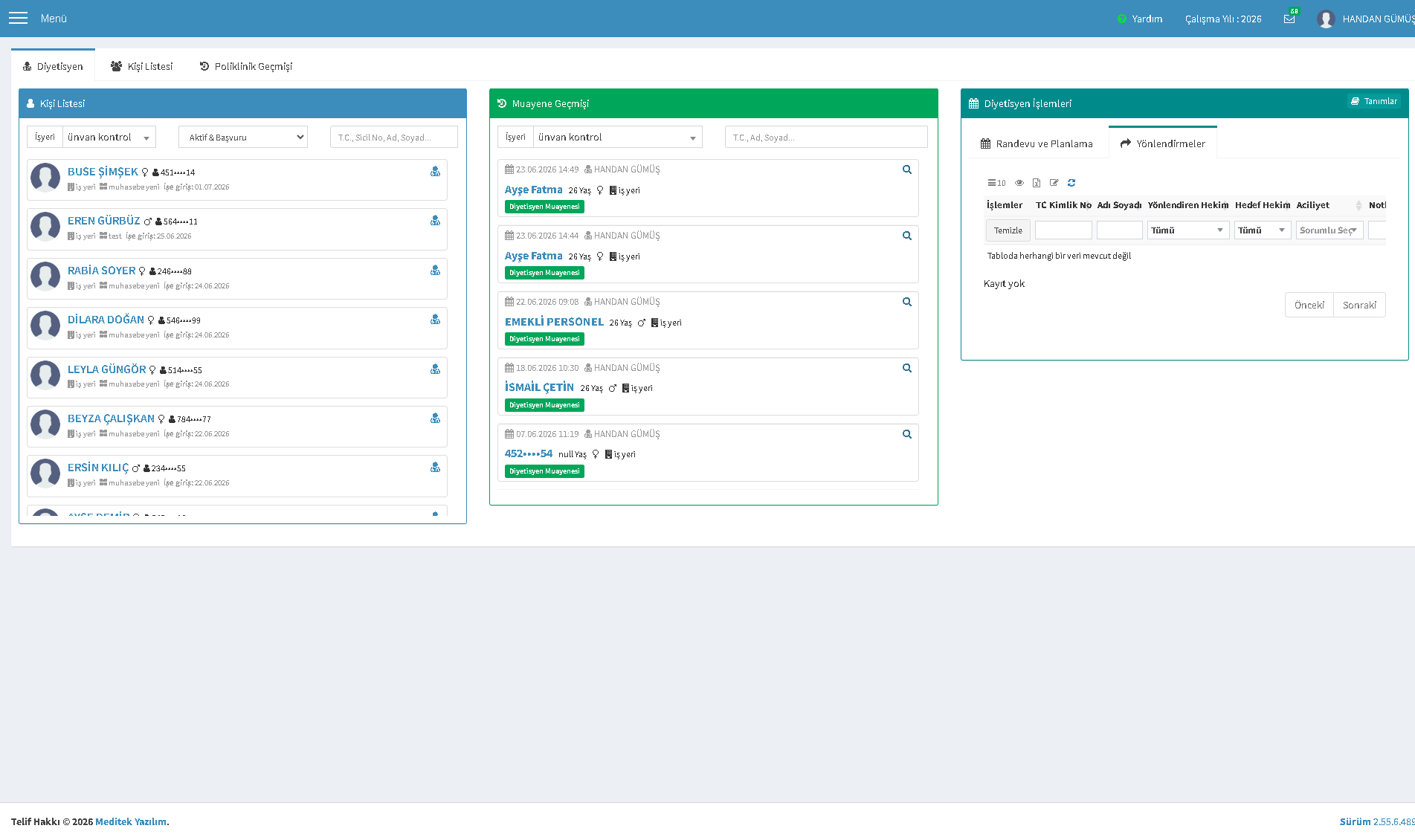Open the Randevu ve Planlama tab

pyautogui.click(x=1037, y=143)
